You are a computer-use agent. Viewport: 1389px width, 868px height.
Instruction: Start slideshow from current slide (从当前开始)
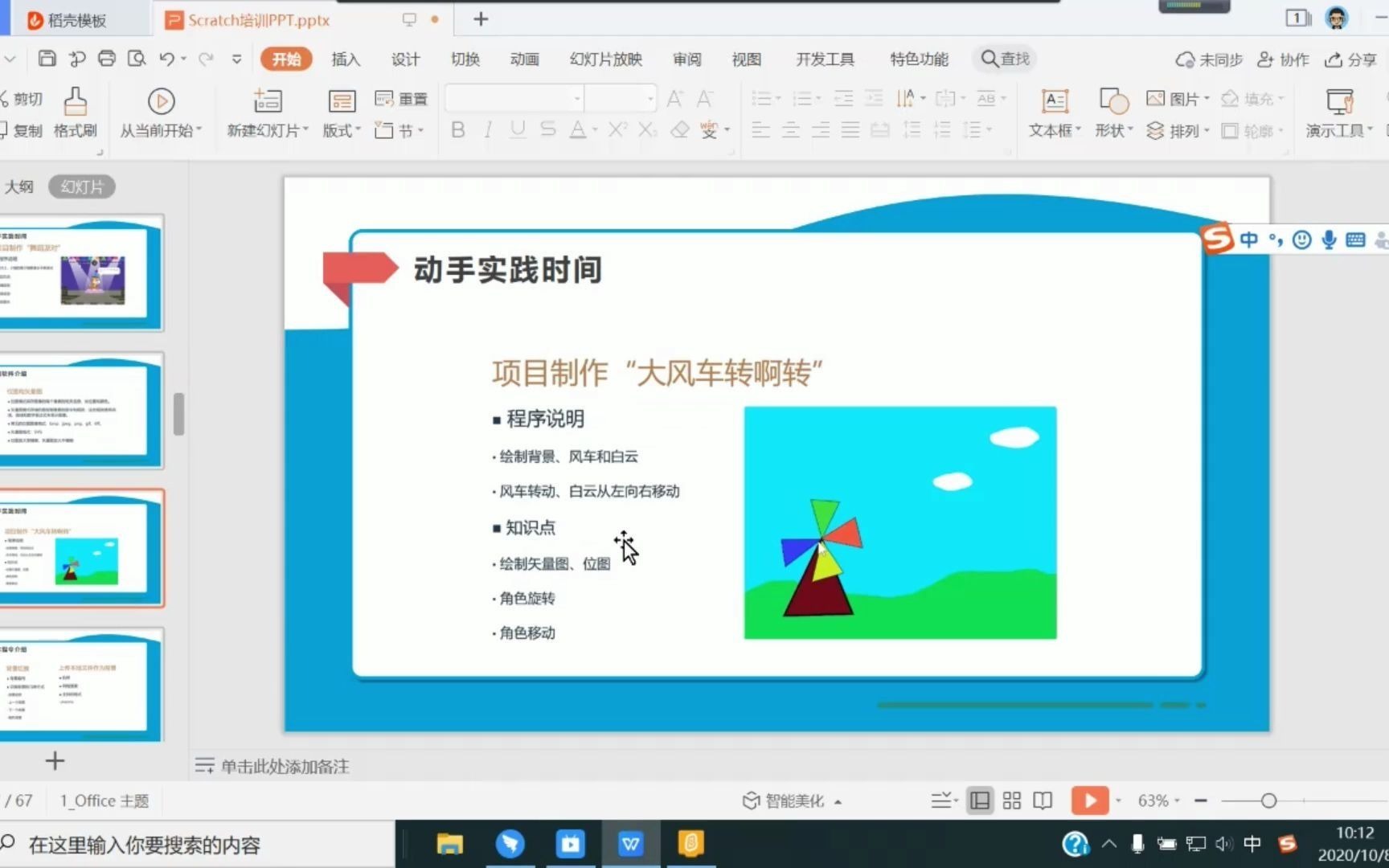(x=160, y=113)
